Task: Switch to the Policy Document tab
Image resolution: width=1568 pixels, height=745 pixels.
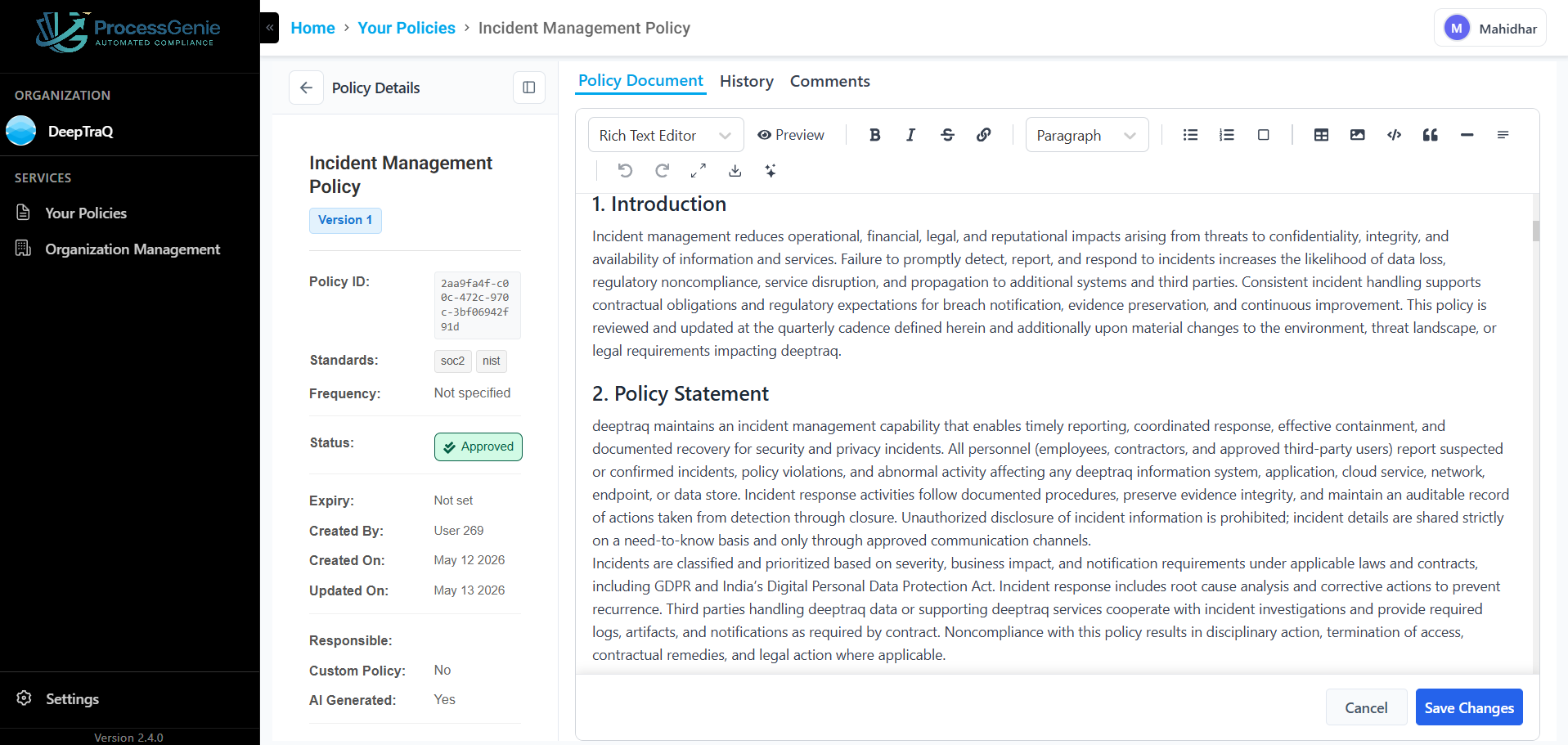Action: pos(640,81)
